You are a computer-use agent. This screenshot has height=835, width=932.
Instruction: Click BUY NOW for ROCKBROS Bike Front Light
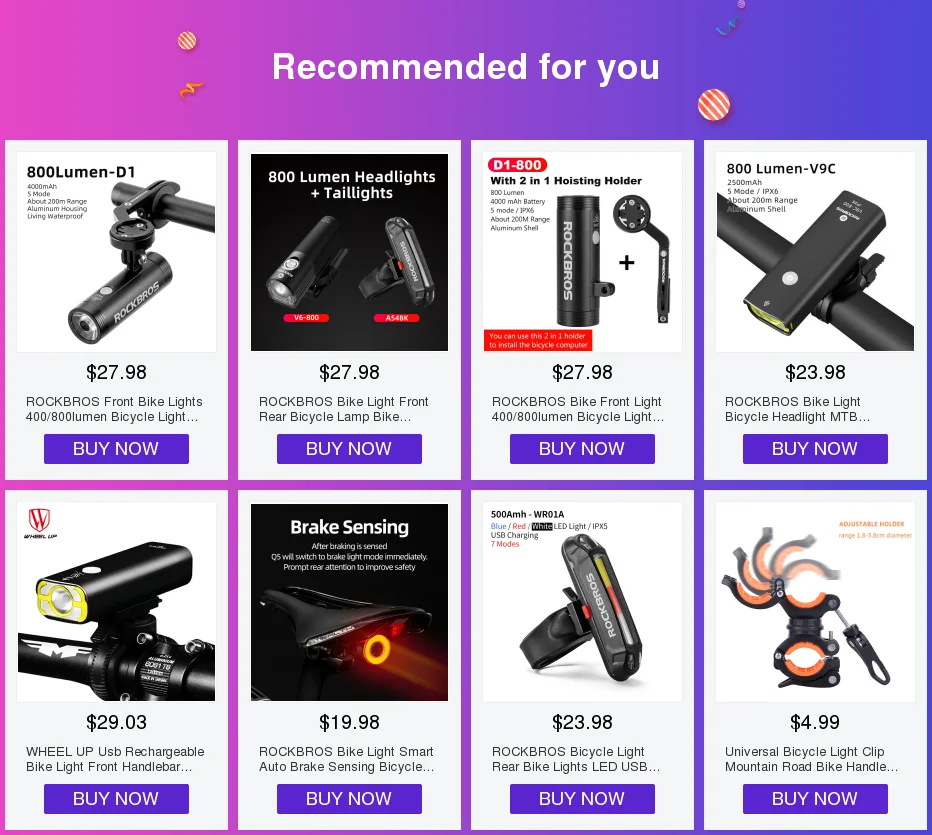582,449
